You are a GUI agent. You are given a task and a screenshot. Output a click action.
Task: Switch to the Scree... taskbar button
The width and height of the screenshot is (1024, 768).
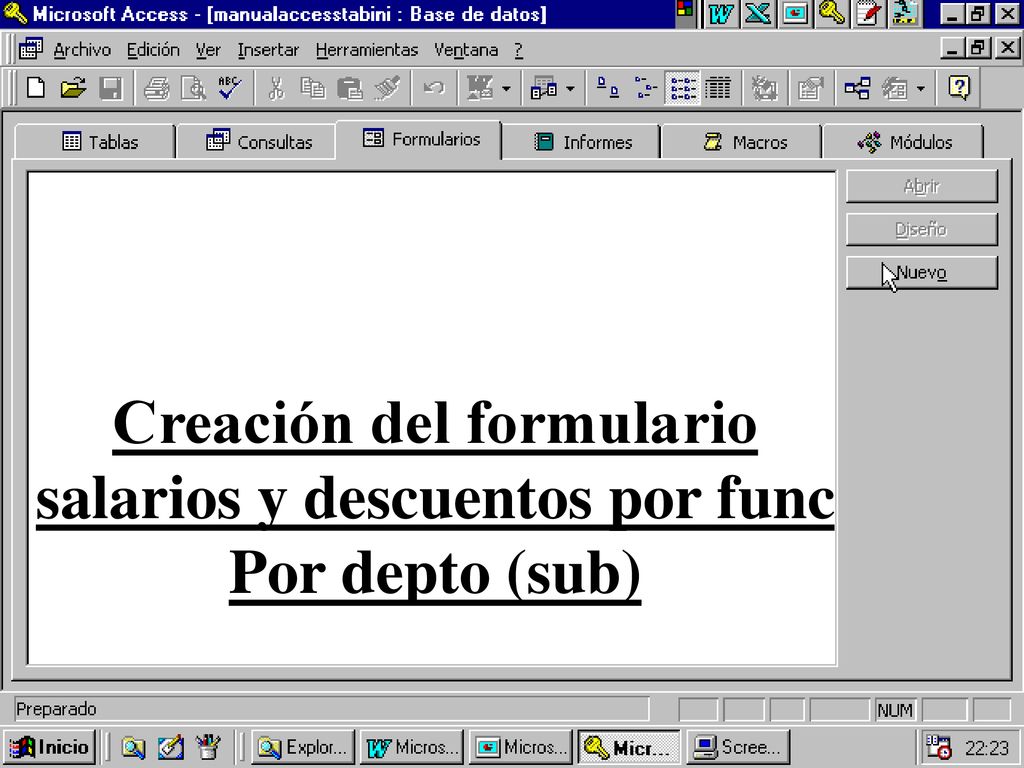738,746
